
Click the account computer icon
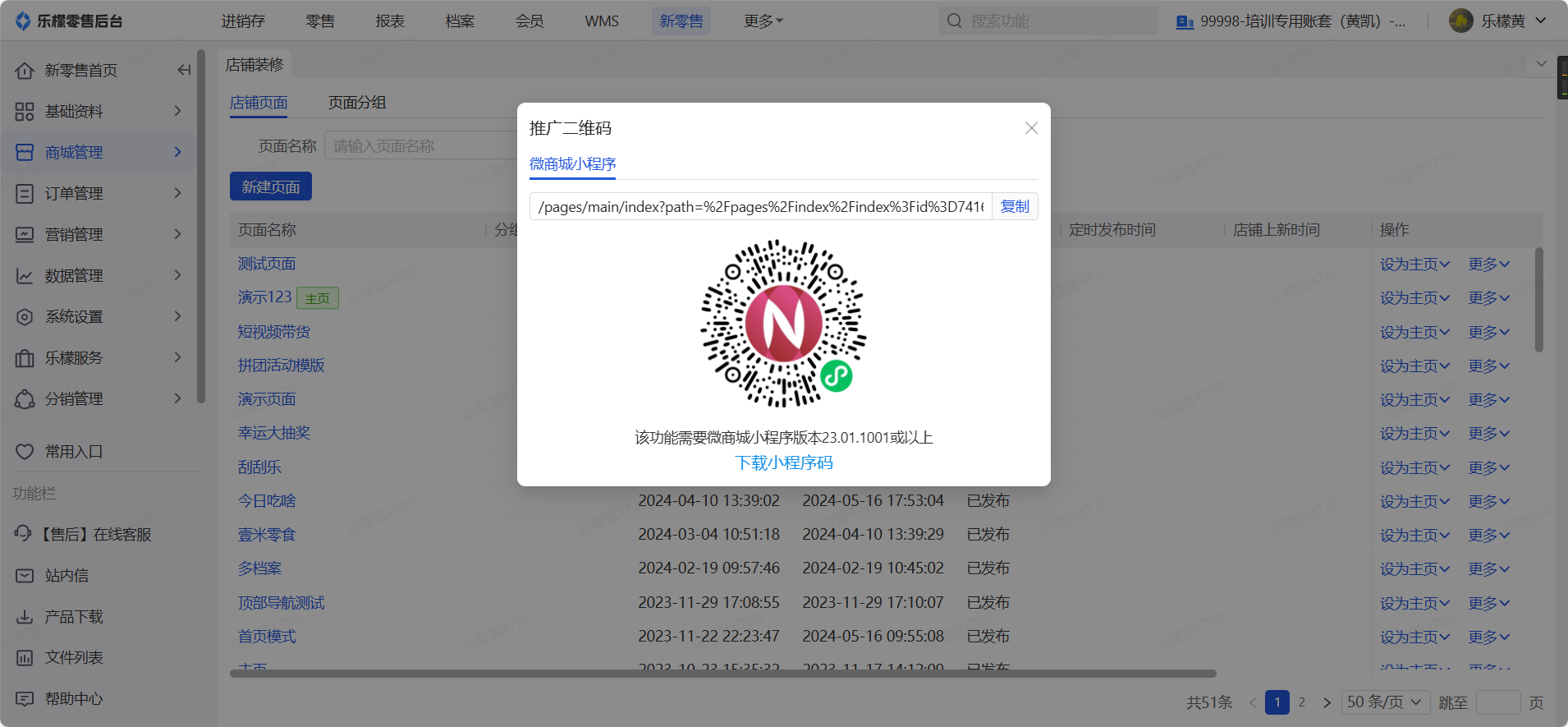1185,22
